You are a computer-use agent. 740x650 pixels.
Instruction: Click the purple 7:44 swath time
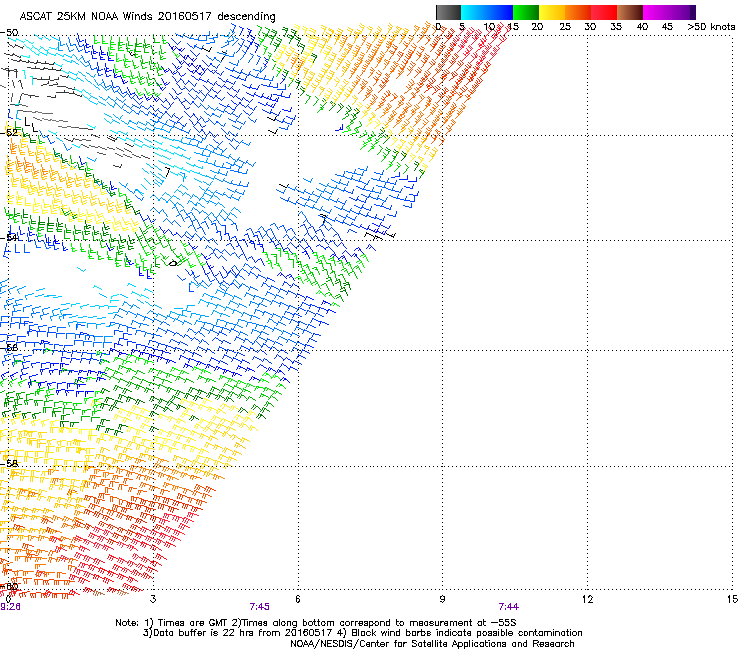click(x=508, y=607)
